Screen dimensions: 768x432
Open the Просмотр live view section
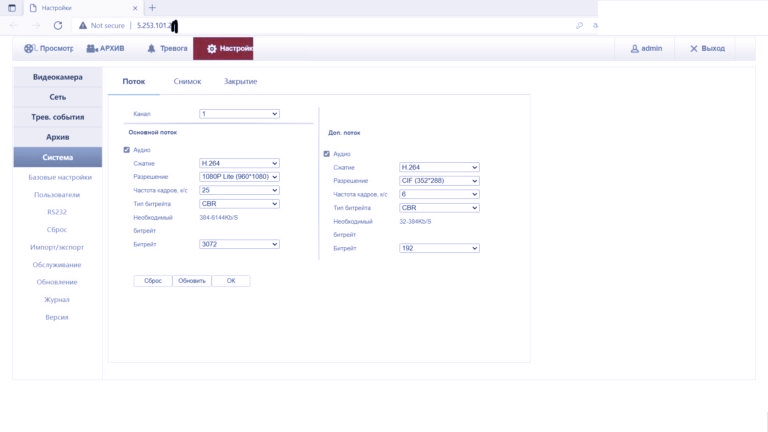coord(48,48)
